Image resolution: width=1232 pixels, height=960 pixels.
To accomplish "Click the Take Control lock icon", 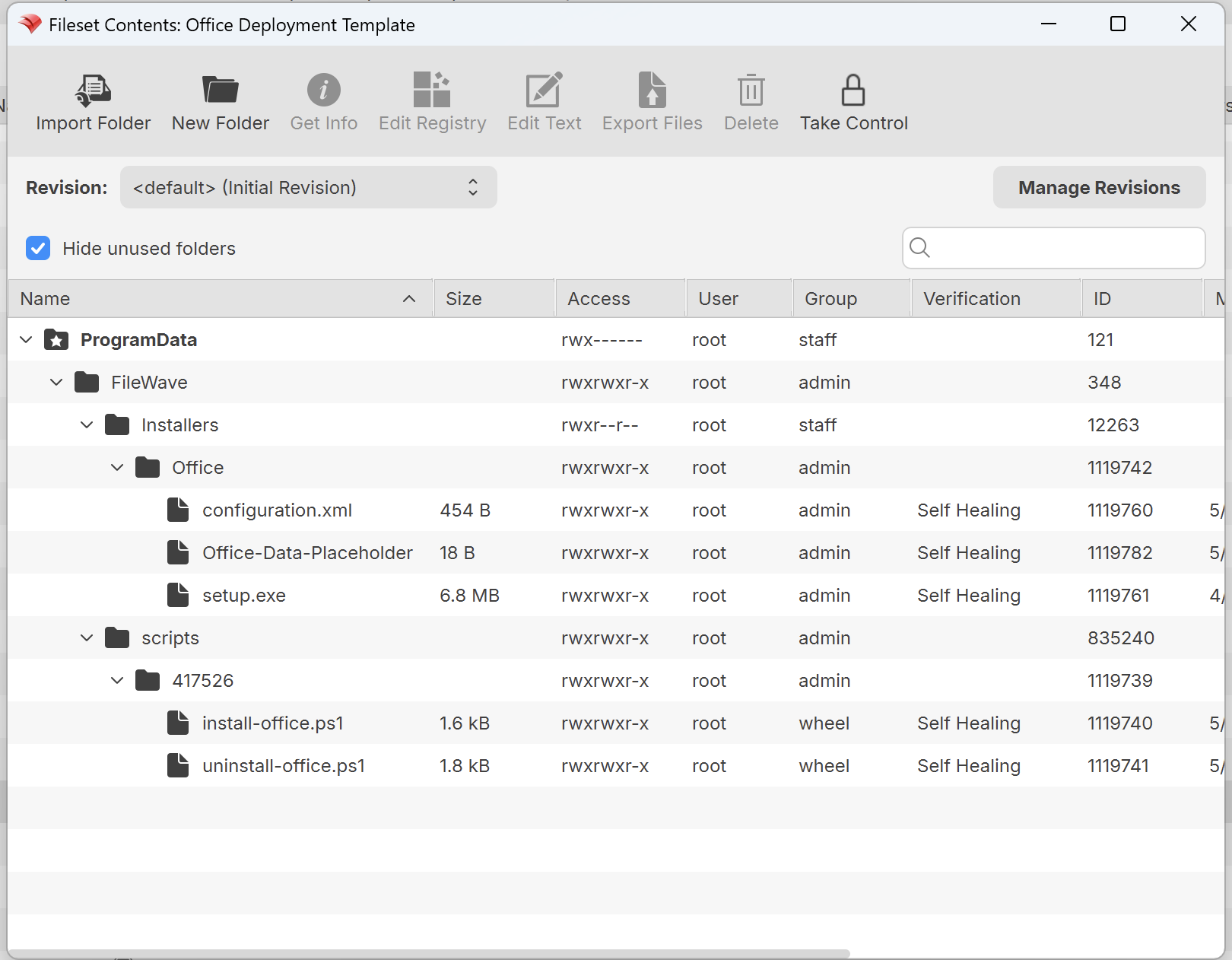I will click(x=853, y=90).
